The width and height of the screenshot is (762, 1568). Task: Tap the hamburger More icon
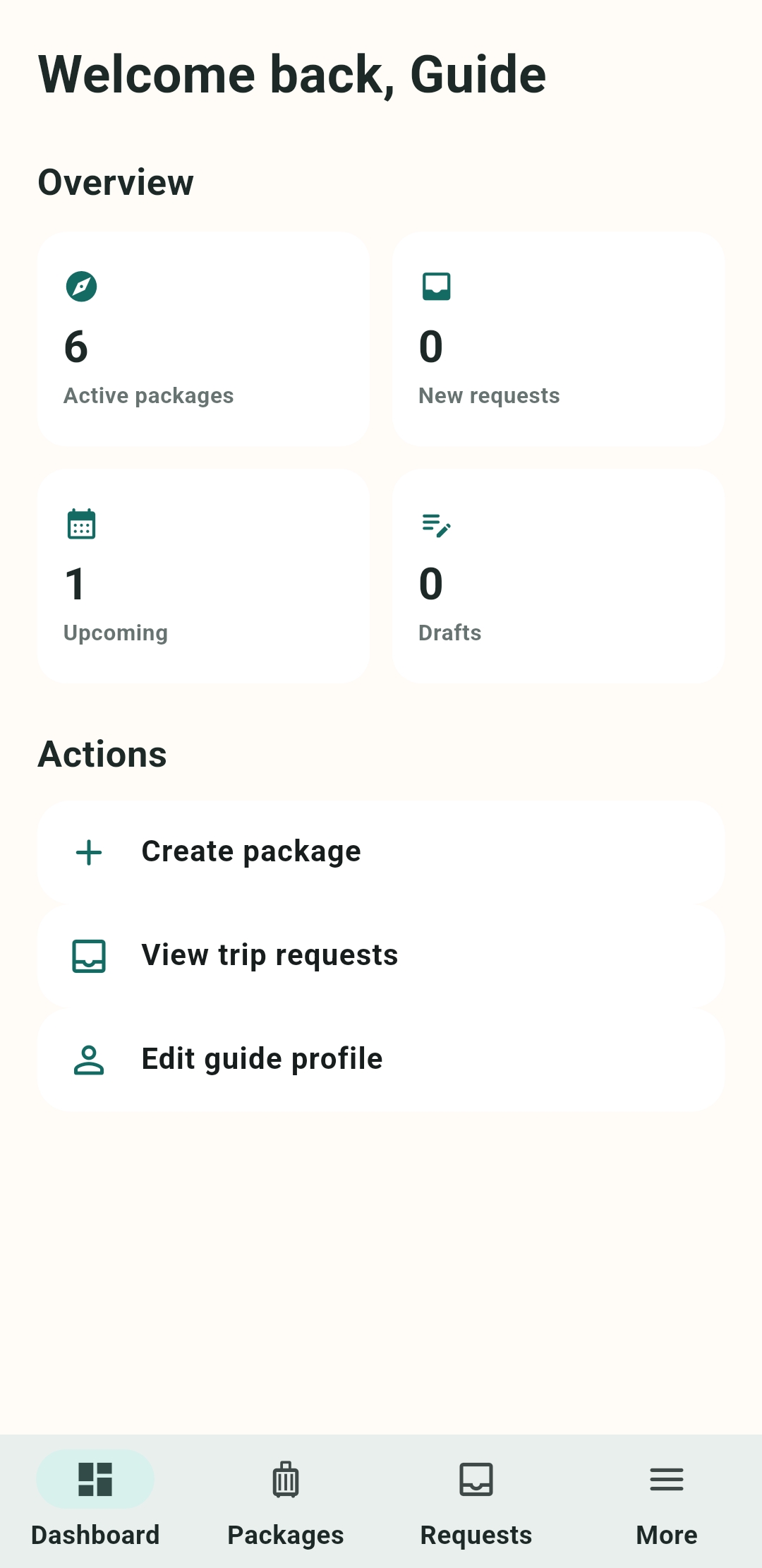667,1479
